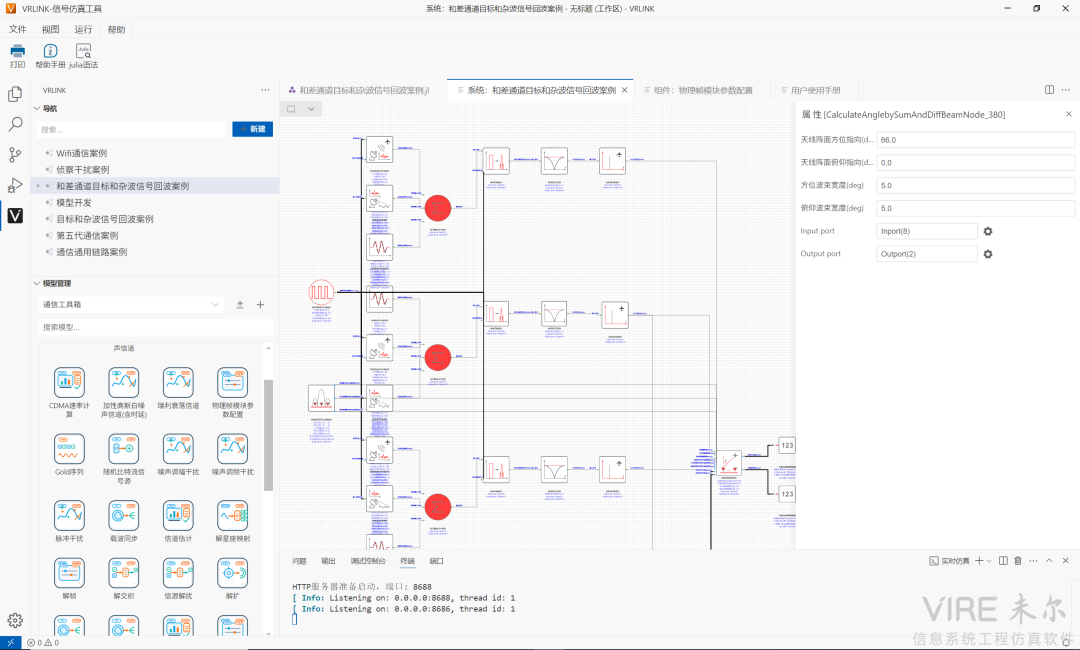
Task: Switch to 用户使用手册 tab
Action: (x=815, y=90)
